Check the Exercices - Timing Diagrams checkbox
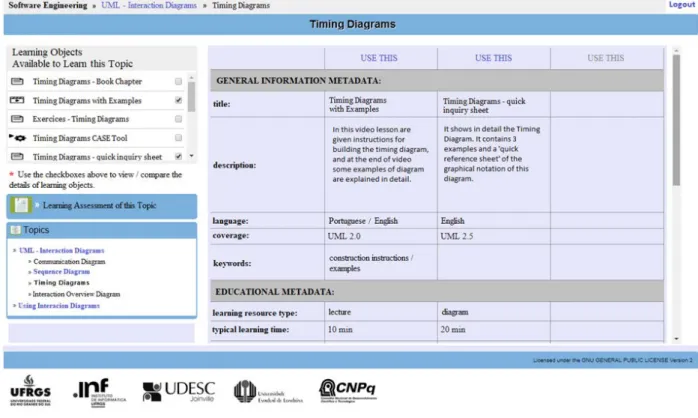This screenshot has height=418, width=698. [x=179, y=119]
